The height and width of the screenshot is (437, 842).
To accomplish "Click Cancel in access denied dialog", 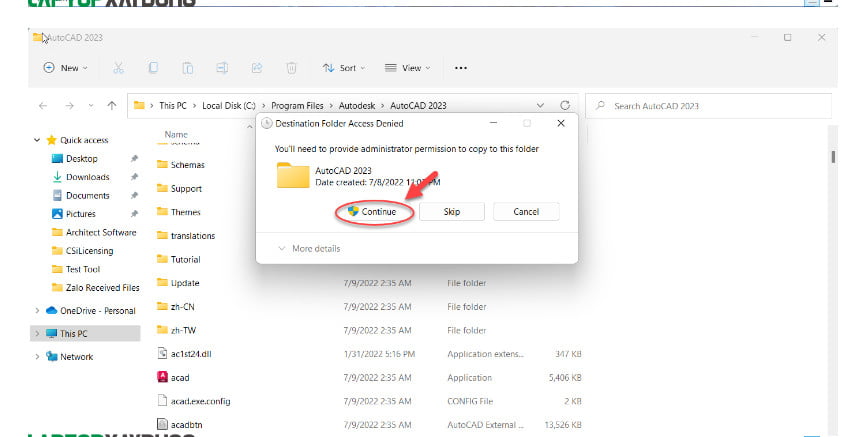I will coord(526,212).
